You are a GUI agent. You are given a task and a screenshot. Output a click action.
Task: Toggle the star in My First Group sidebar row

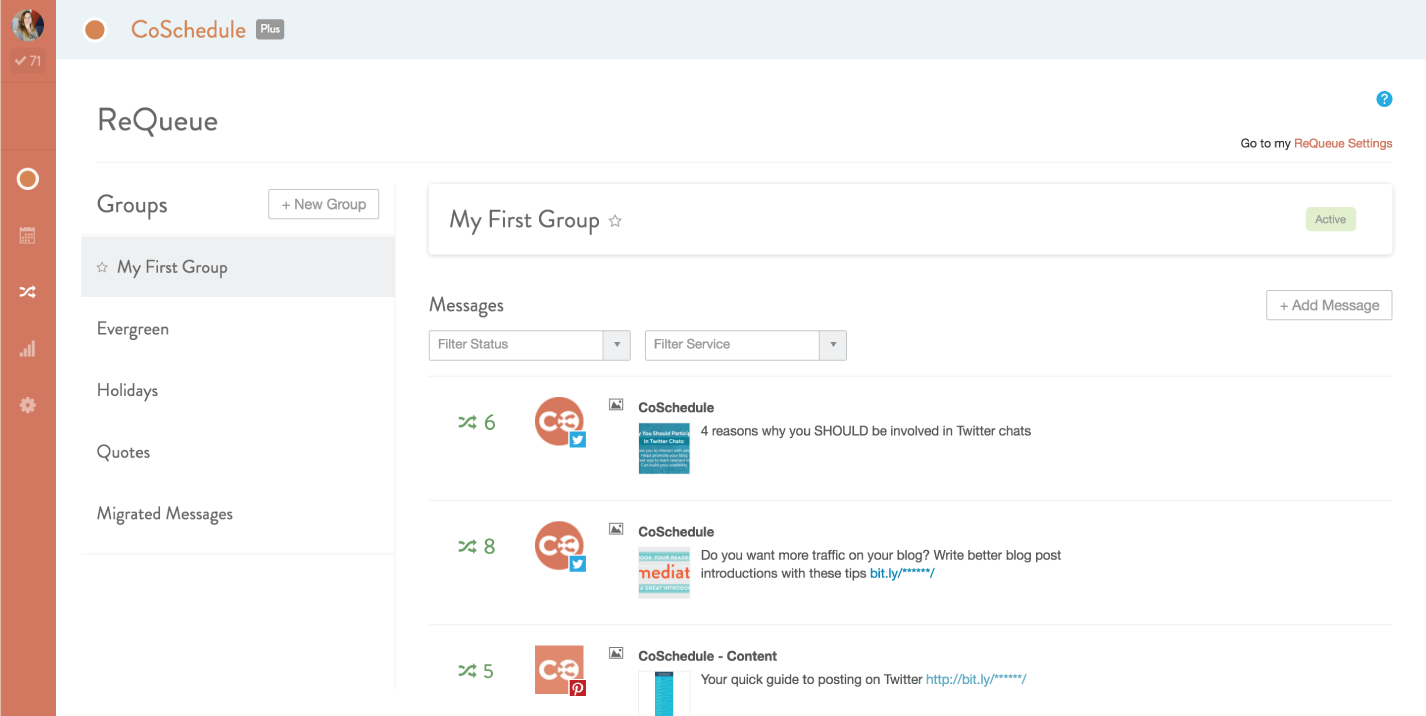[x=102, y=267]
